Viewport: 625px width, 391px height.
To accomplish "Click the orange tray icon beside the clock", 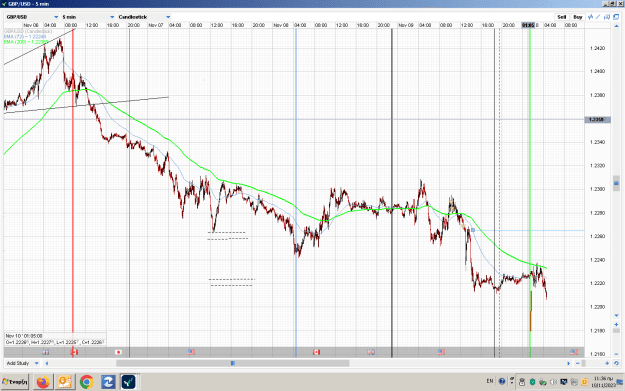I will pos(584,382).
